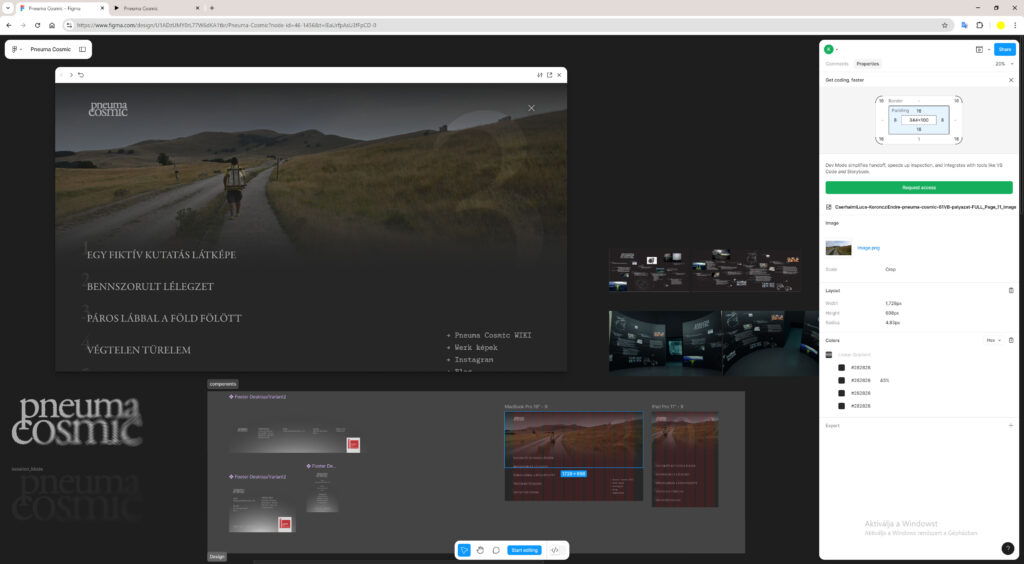Click the Start editing button
The height and width of the screenshot is (564, 1024).
tap(525, 550)
